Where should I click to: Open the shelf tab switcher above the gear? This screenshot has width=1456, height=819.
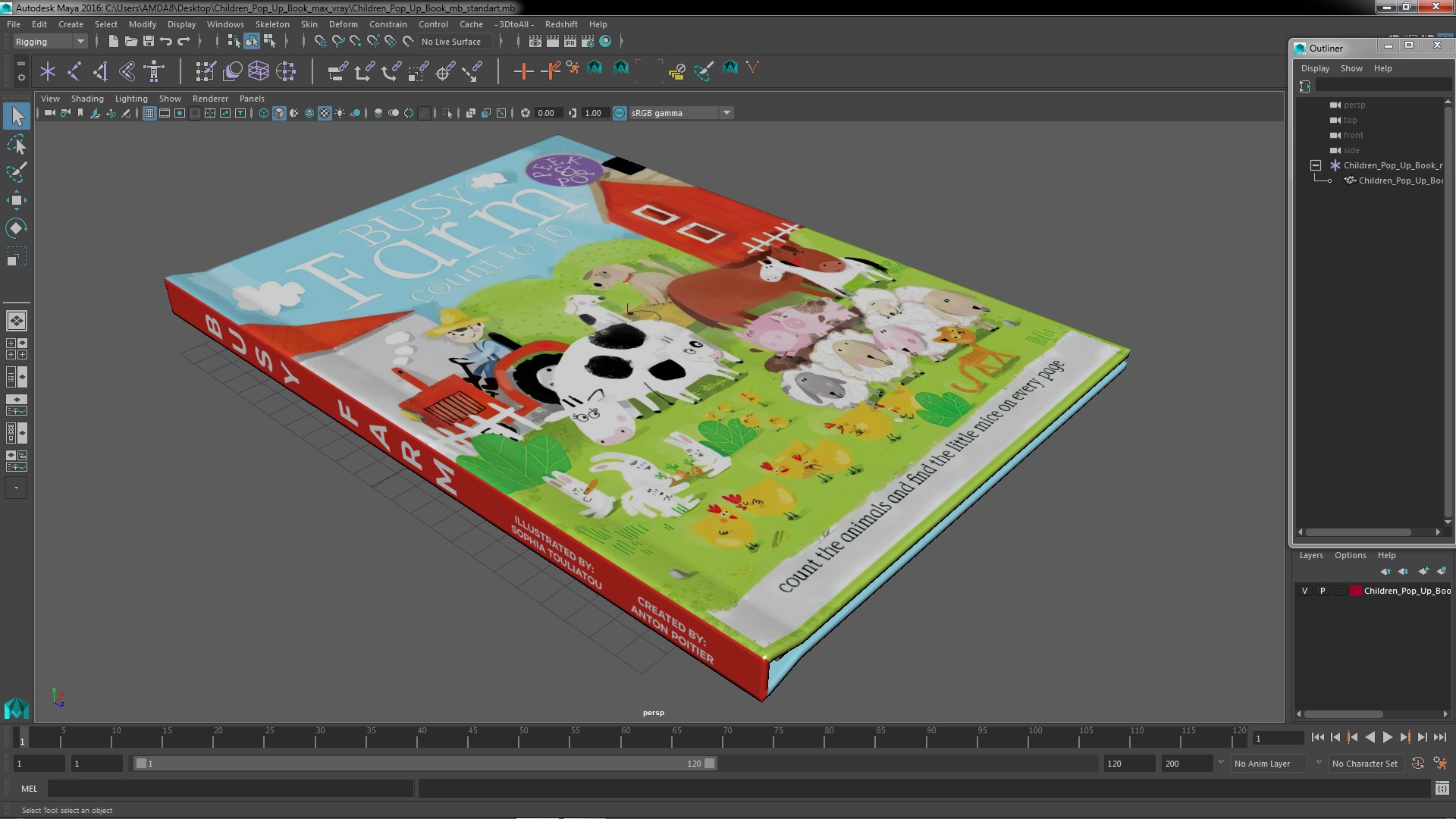20,63
